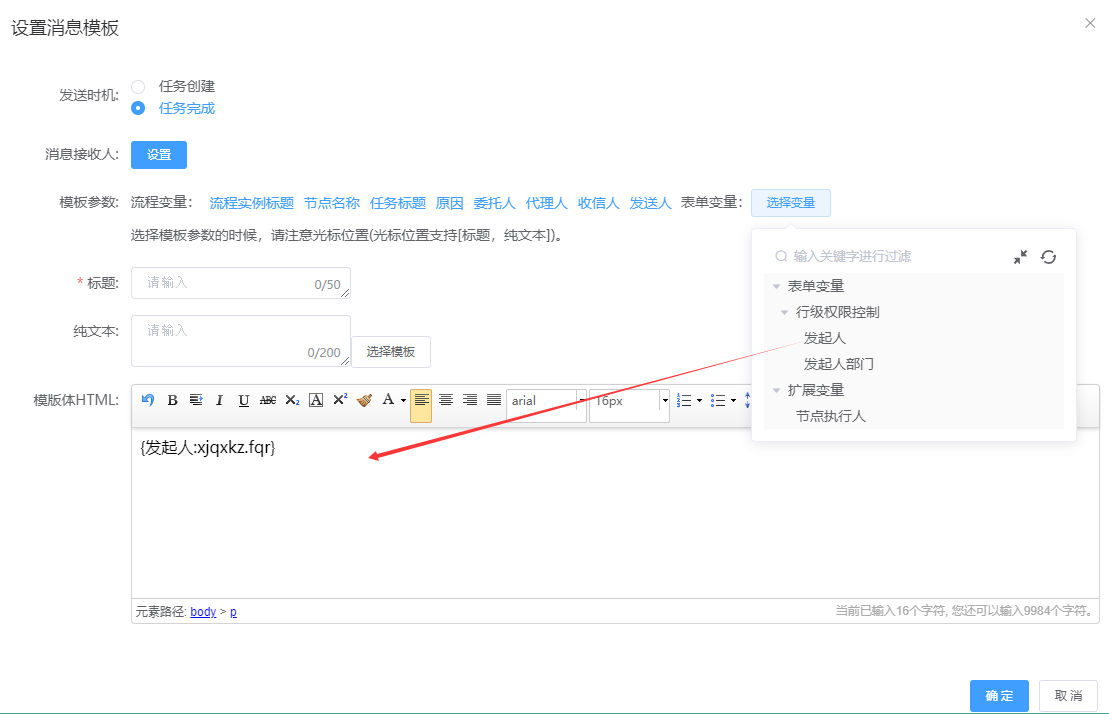Collapse 行级权限控制 tree node
Screen dimensions: 1109x714
784,312
